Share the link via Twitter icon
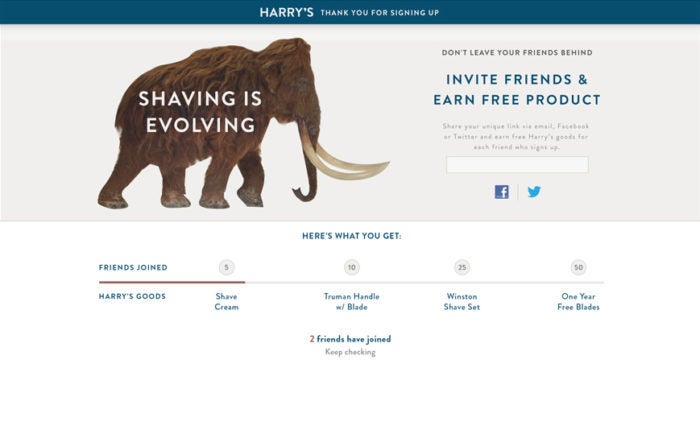The image size is (700, 438). (x=534, y=192)
